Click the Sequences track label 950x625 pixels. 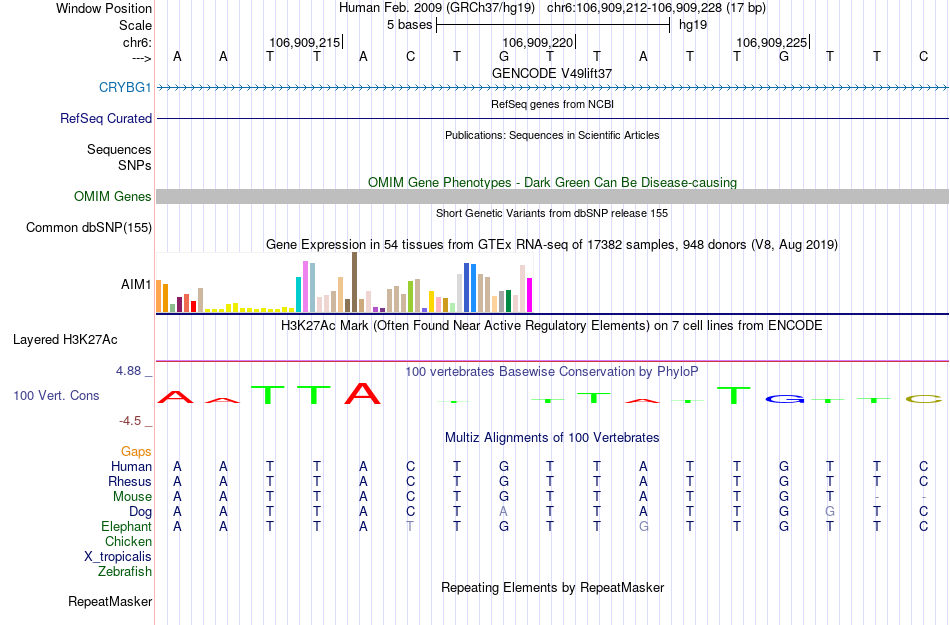tap(119, 149)
